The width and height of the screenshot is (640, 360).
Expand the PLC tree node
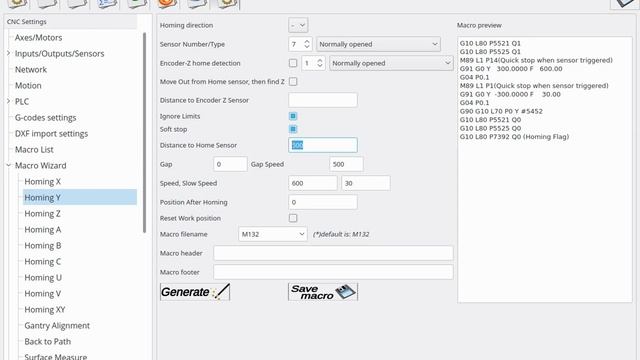pos(8,101)
